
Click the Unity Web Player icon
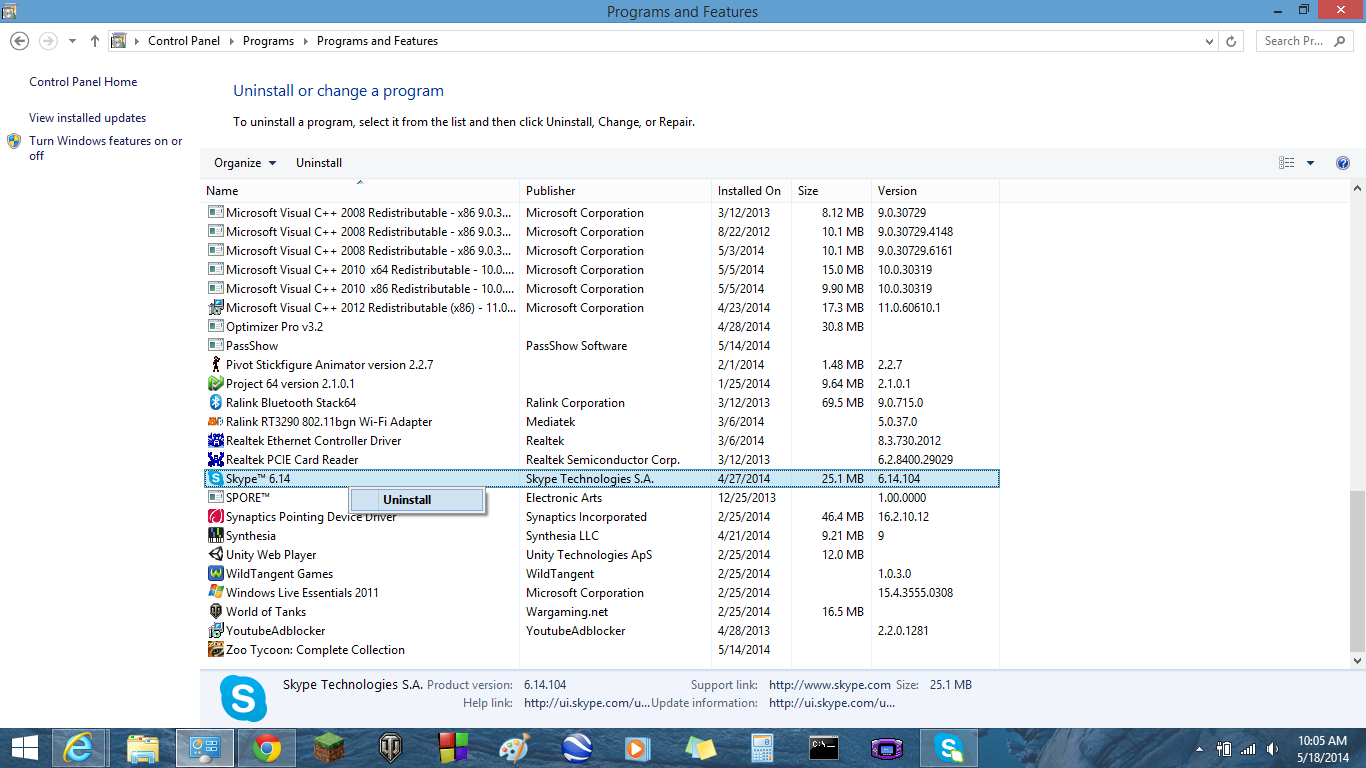coord(216,555)
